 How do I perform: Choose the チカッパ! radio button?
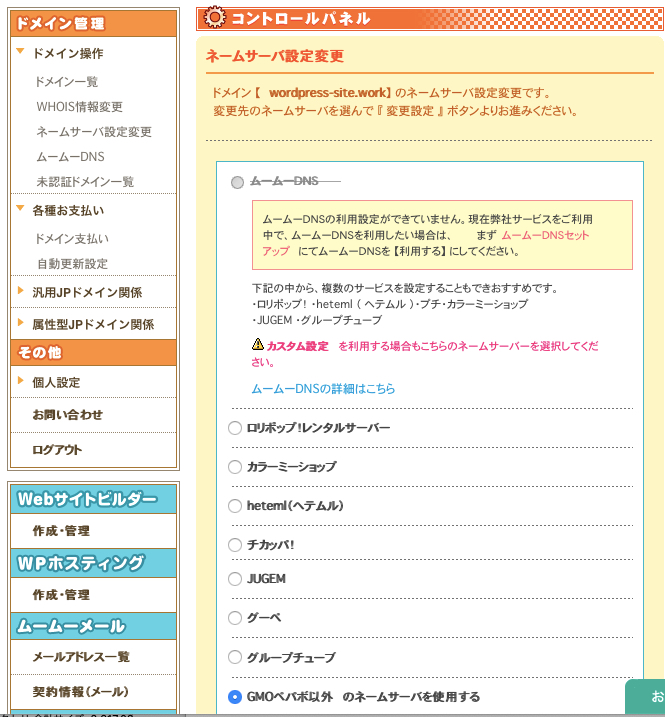click(235, 545)
